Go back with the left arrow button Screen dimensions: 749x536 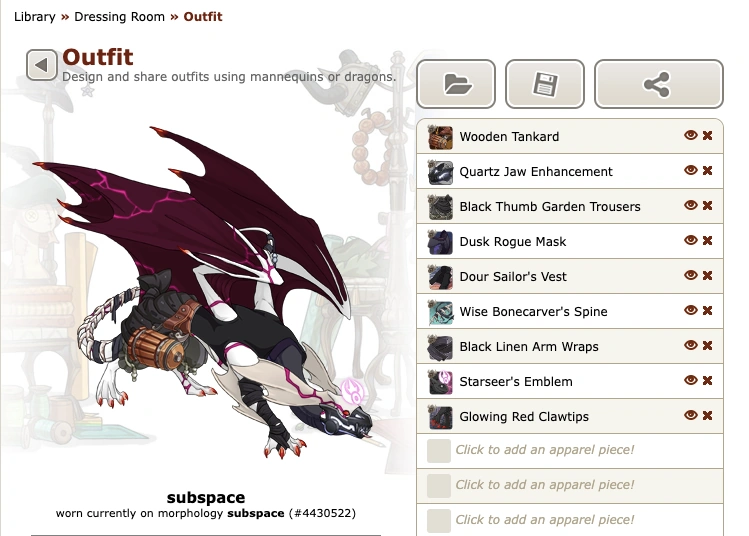[x=42, y=64]
